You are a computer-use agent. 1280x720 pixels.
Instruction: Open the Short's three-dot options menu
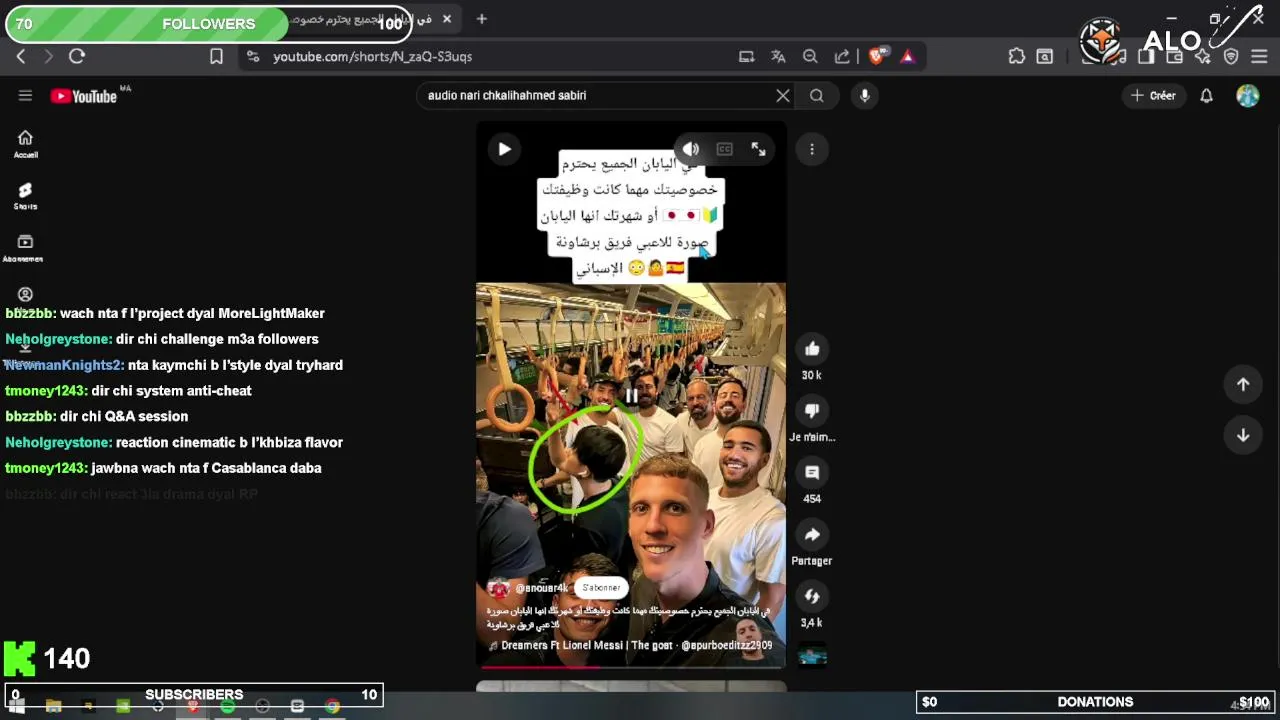click(812, 149)
